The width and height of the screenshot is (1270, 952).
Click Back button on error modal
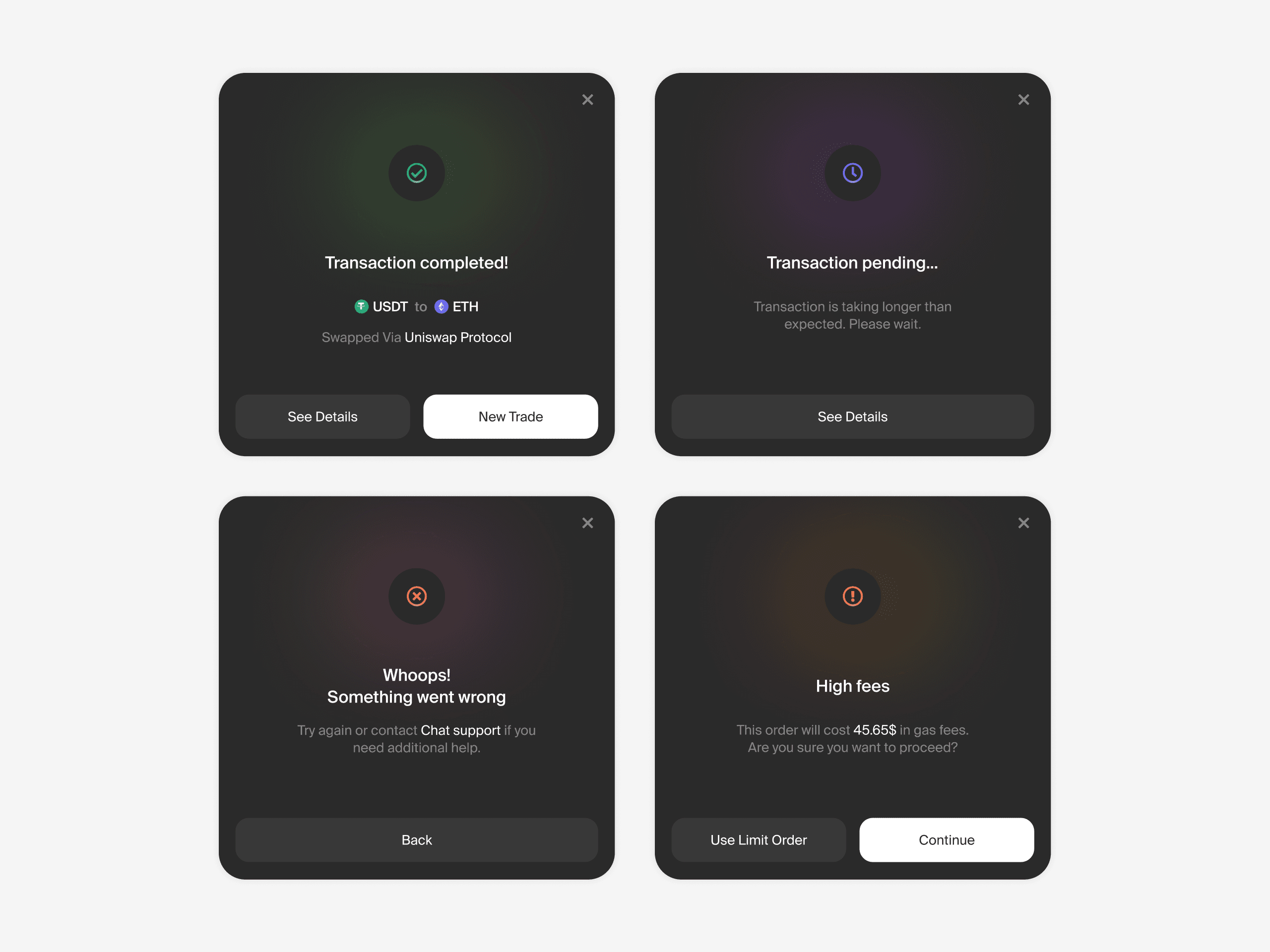[417, 839]
